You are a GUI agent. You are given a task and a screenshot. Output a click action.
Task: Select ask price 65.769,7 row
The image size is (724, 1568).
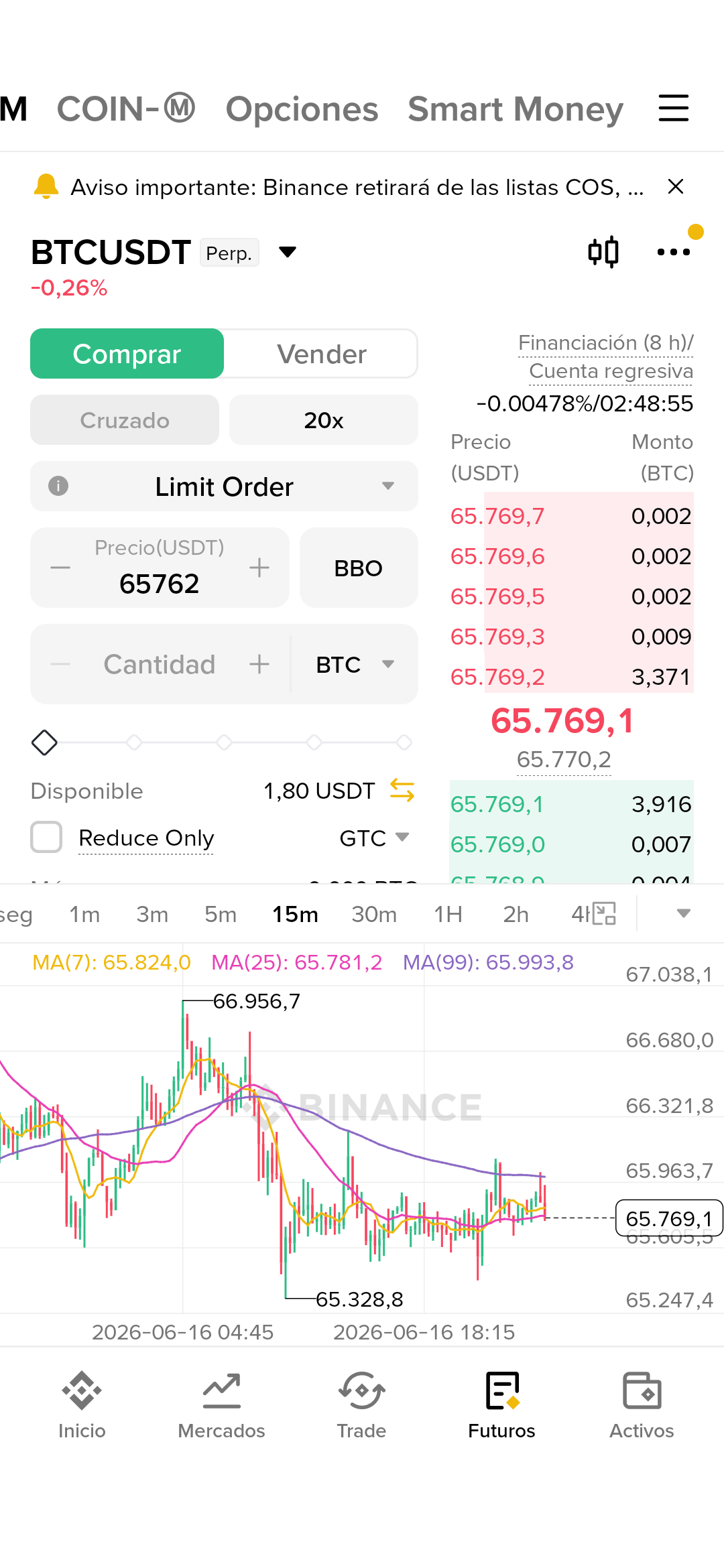[x=572, y=516]
